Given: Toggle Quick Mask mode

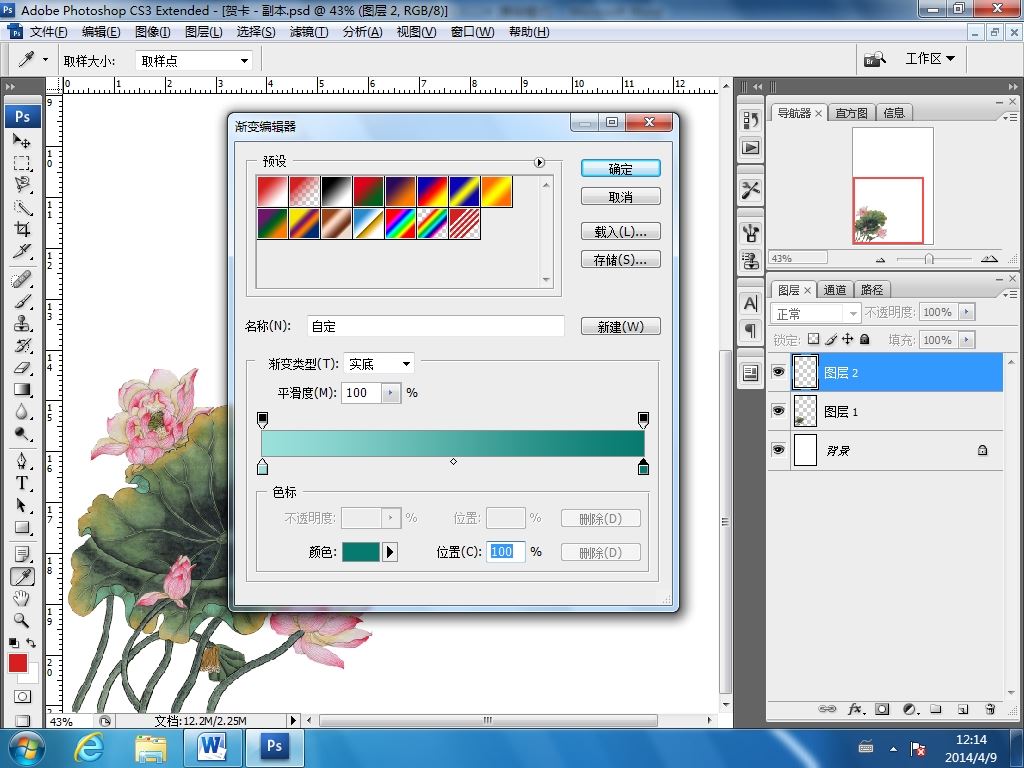Looking at the screenshot, I should [x=22, y=697].
